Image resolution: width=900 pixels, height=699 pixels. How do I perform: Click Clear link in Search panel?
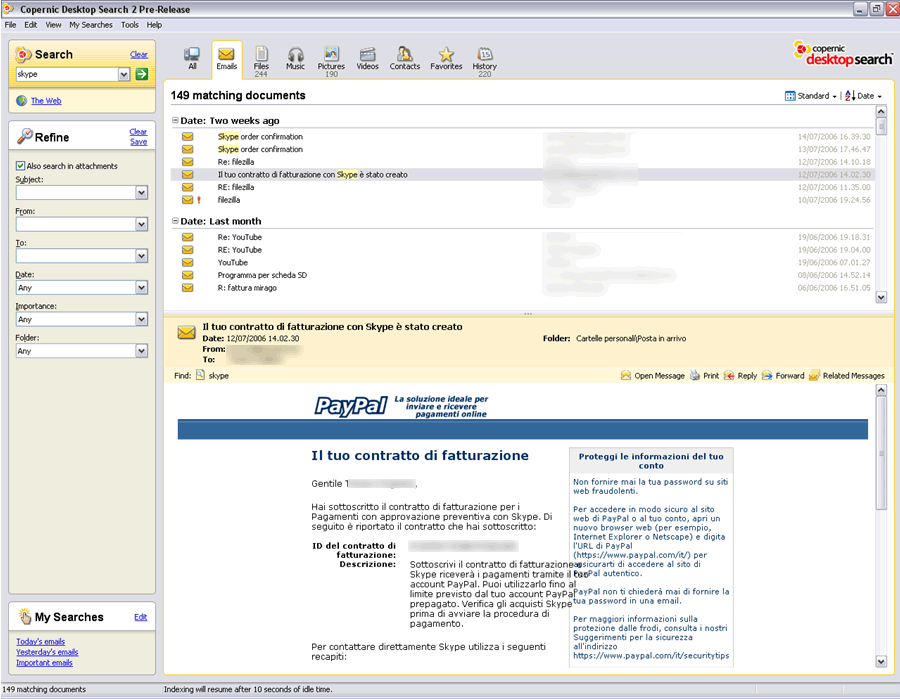coord(138,55)
